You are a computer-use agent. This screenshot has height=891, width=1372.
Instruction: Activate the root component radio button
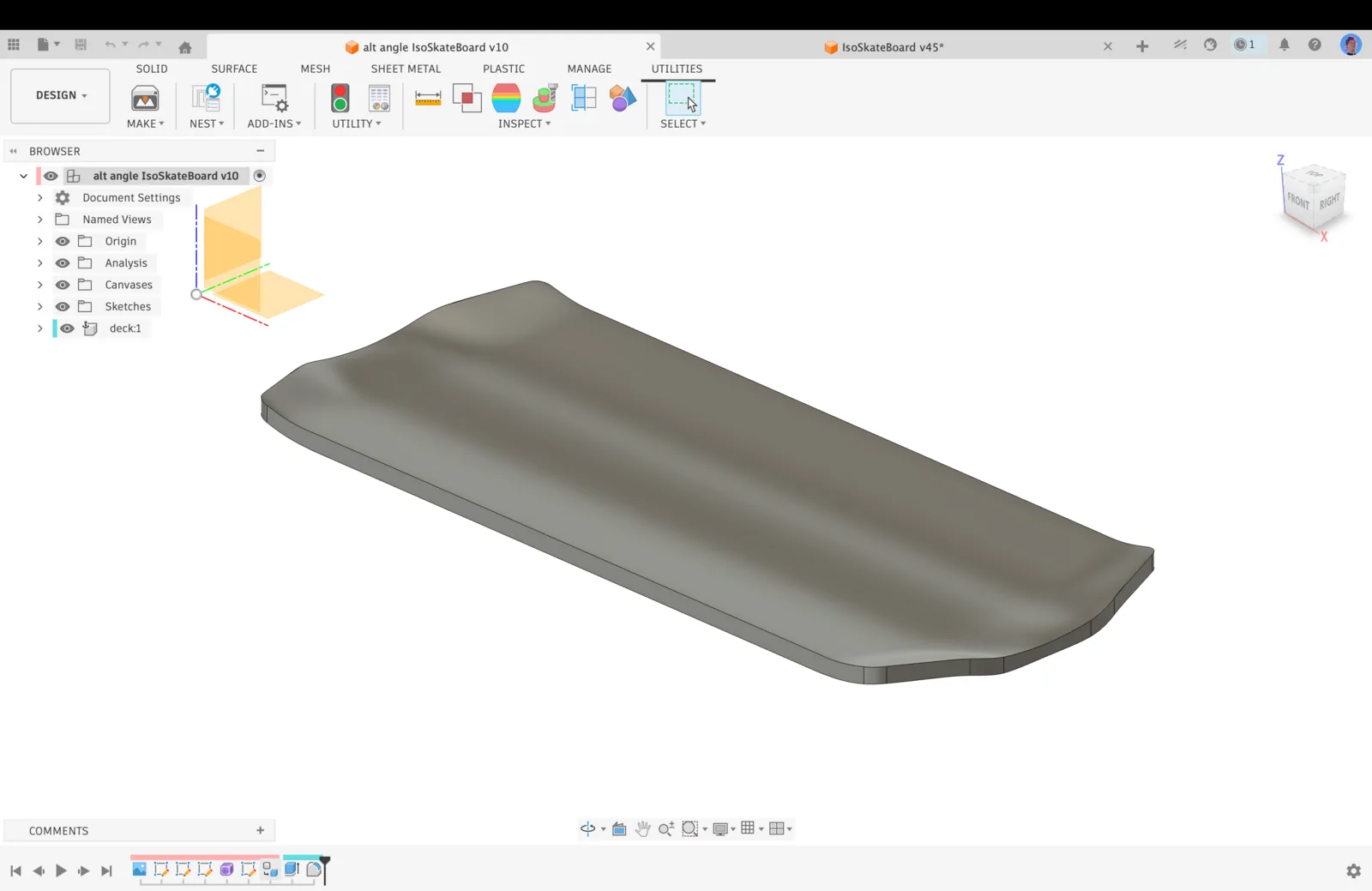260,176
